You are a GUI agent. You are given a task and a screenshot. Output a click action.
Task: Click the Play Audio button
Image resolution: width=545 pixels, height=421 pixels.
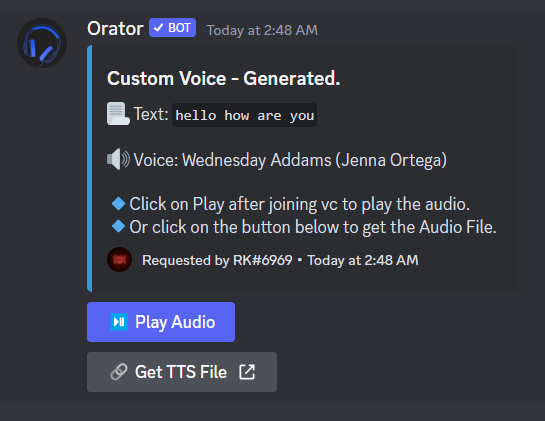161,322
